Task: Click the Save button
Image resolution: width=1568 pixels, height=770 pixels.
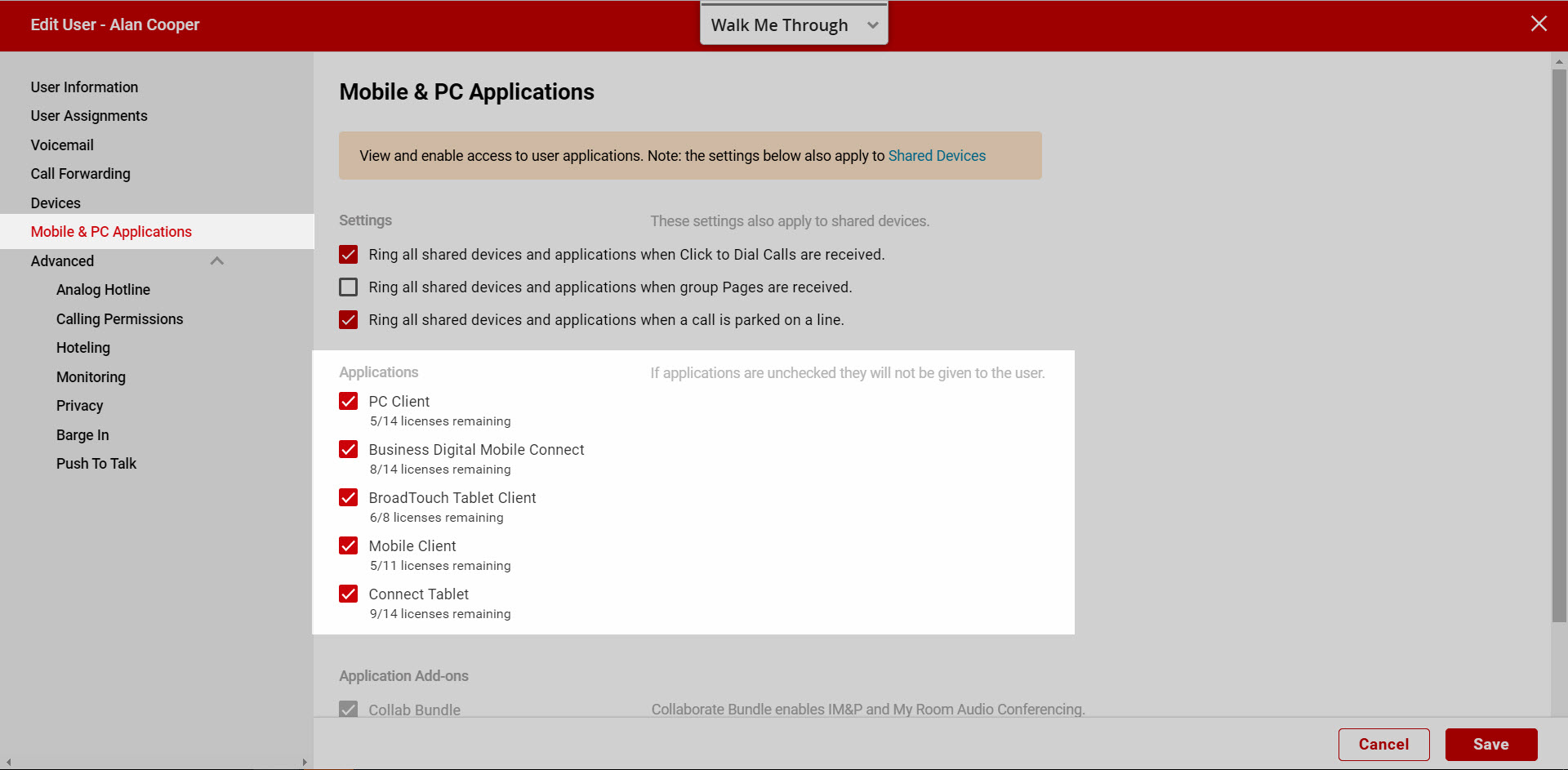Action: [x=1490, y=745]
